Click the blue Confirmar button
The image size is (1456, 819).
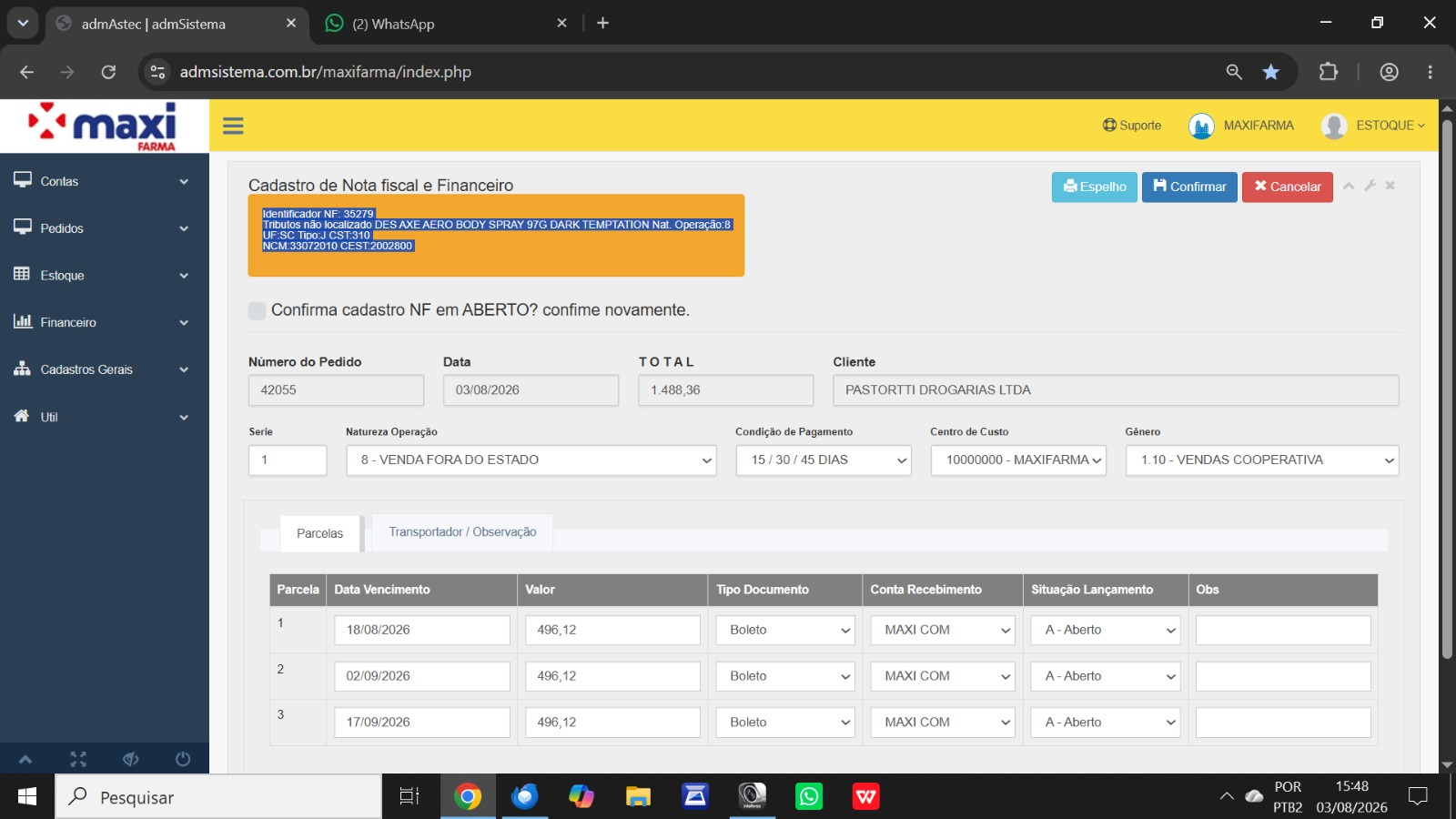pos(1189,187)
